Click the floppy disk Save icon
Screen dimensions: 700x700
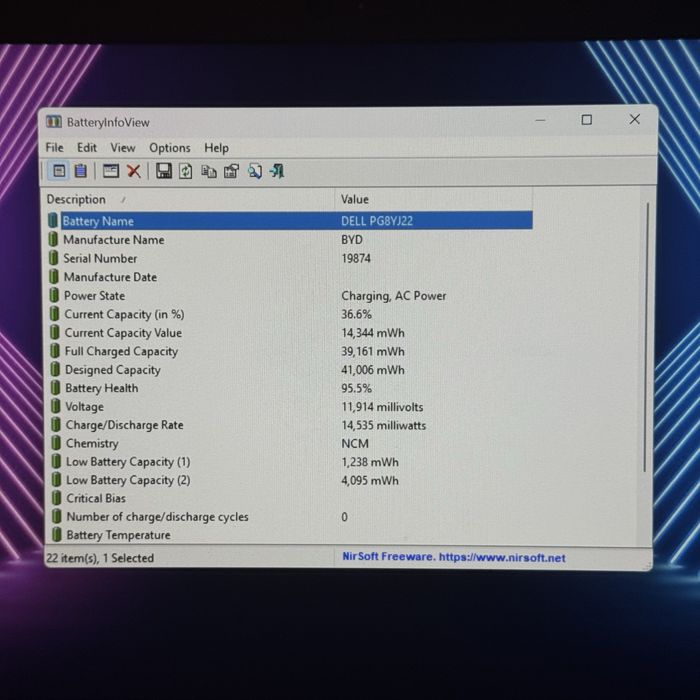pyautogui.click(x=164, y=171)
